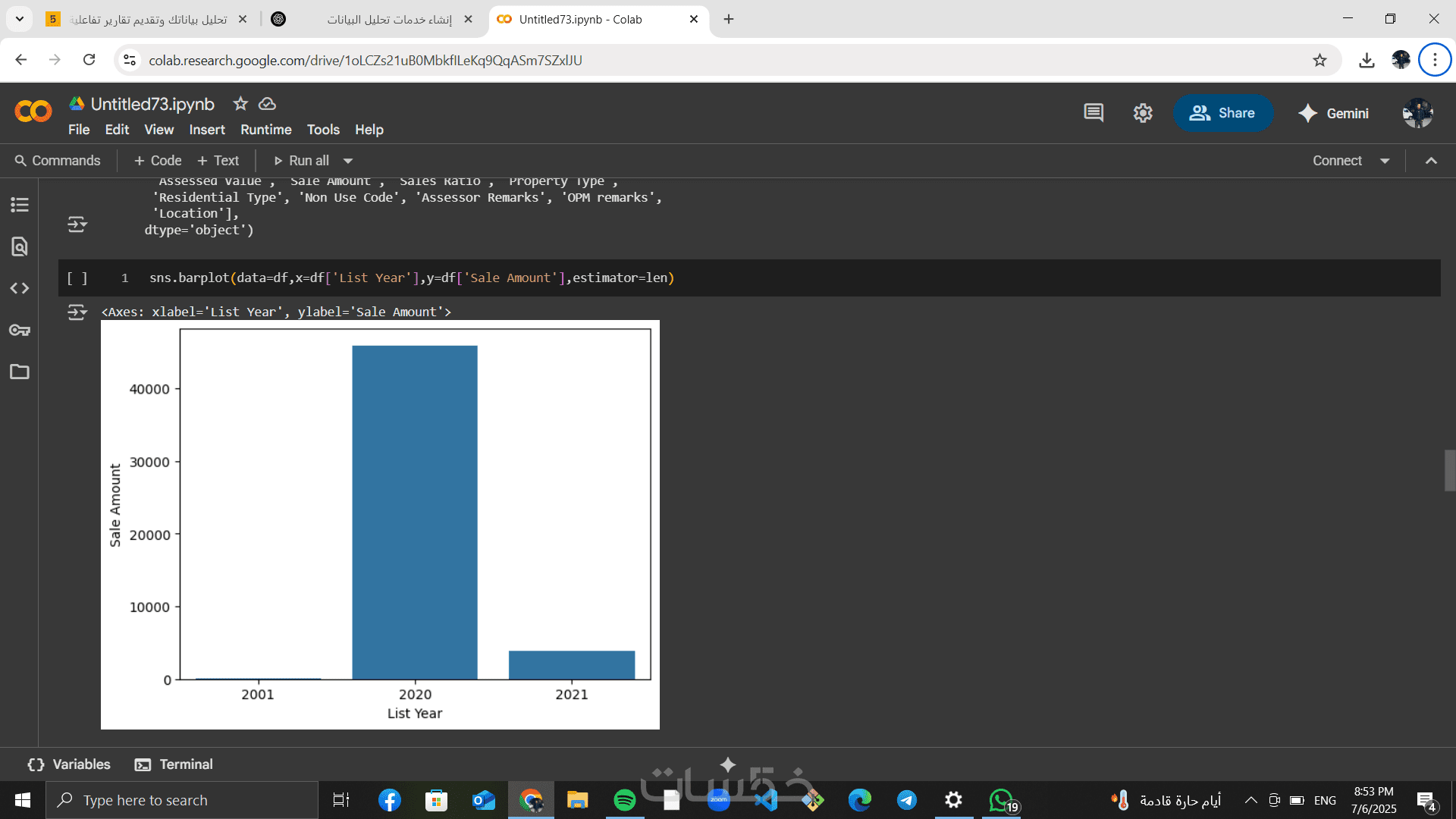This screenshot has height=819, width=1456.
Task: Open the Insert menu
Action: point(207,130)
